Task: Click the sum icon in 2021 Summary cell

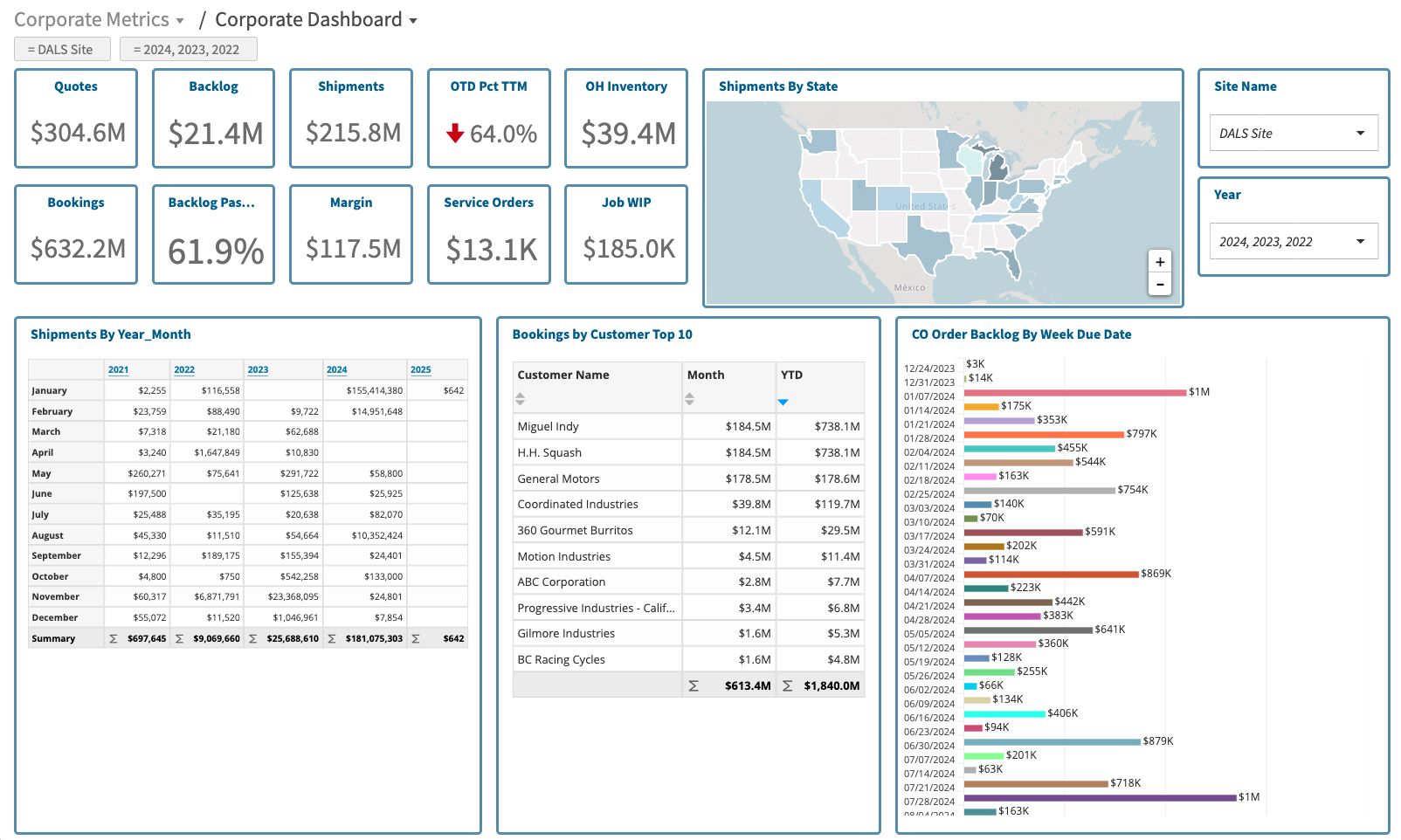Action: tap(113, 639)
